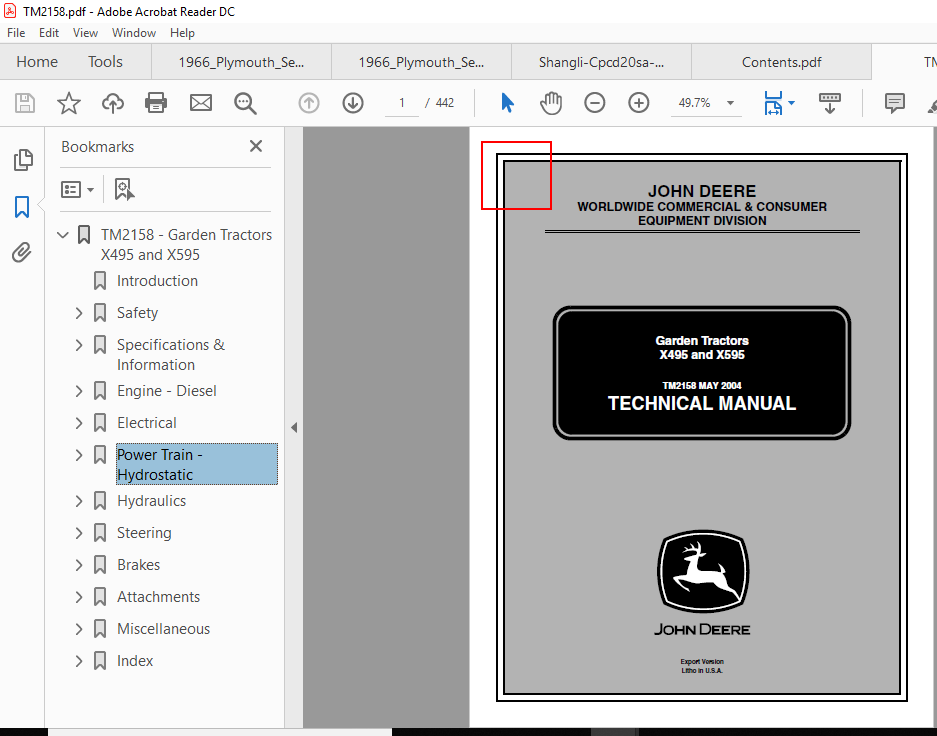Viewport: 937px width, 736px height.
Task: Select the Highlight pen tool
Action: tap(932, 105)
